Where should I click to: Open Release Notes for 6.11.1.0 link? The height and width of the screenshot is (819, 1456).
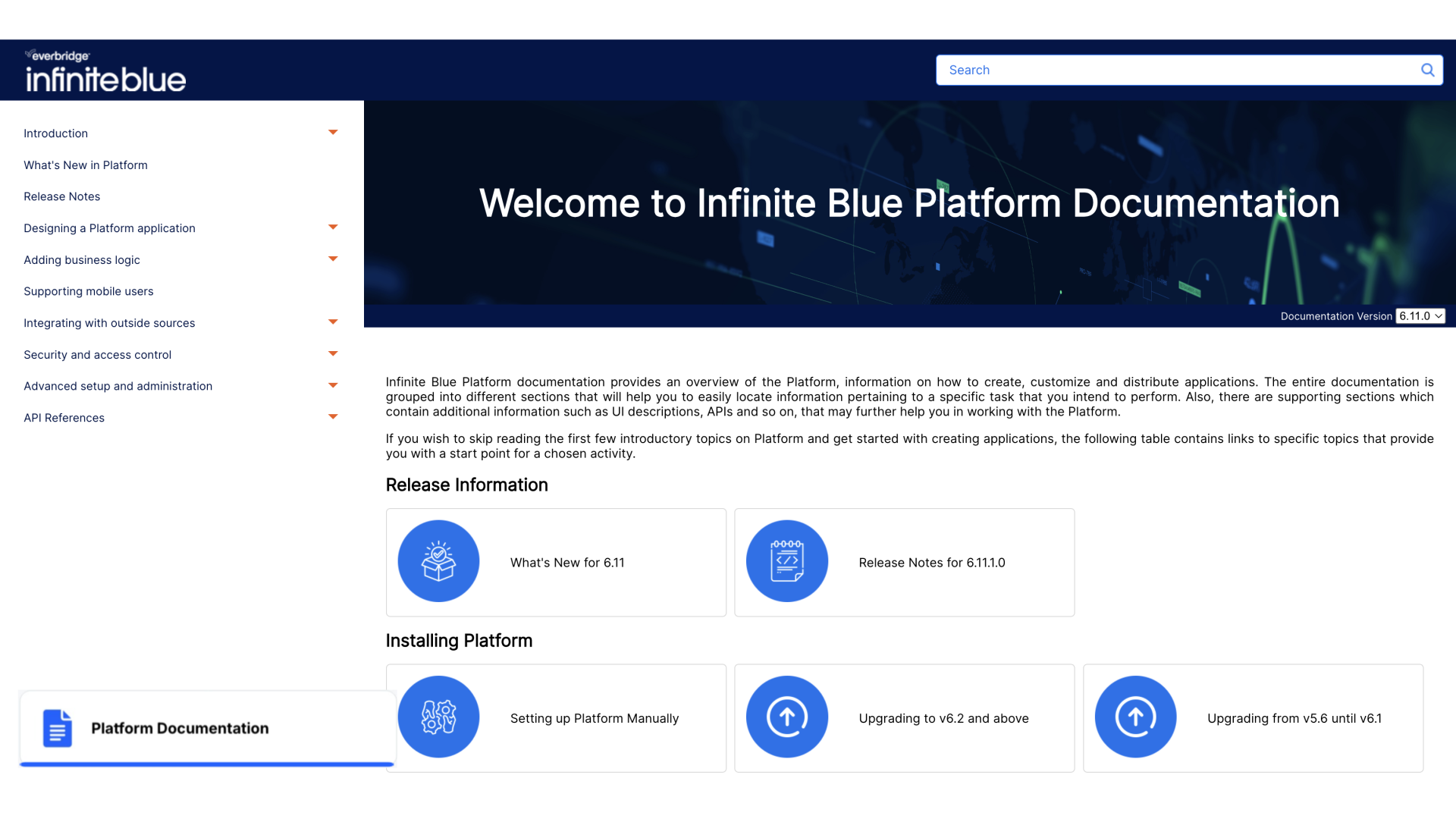pos(932,563)
